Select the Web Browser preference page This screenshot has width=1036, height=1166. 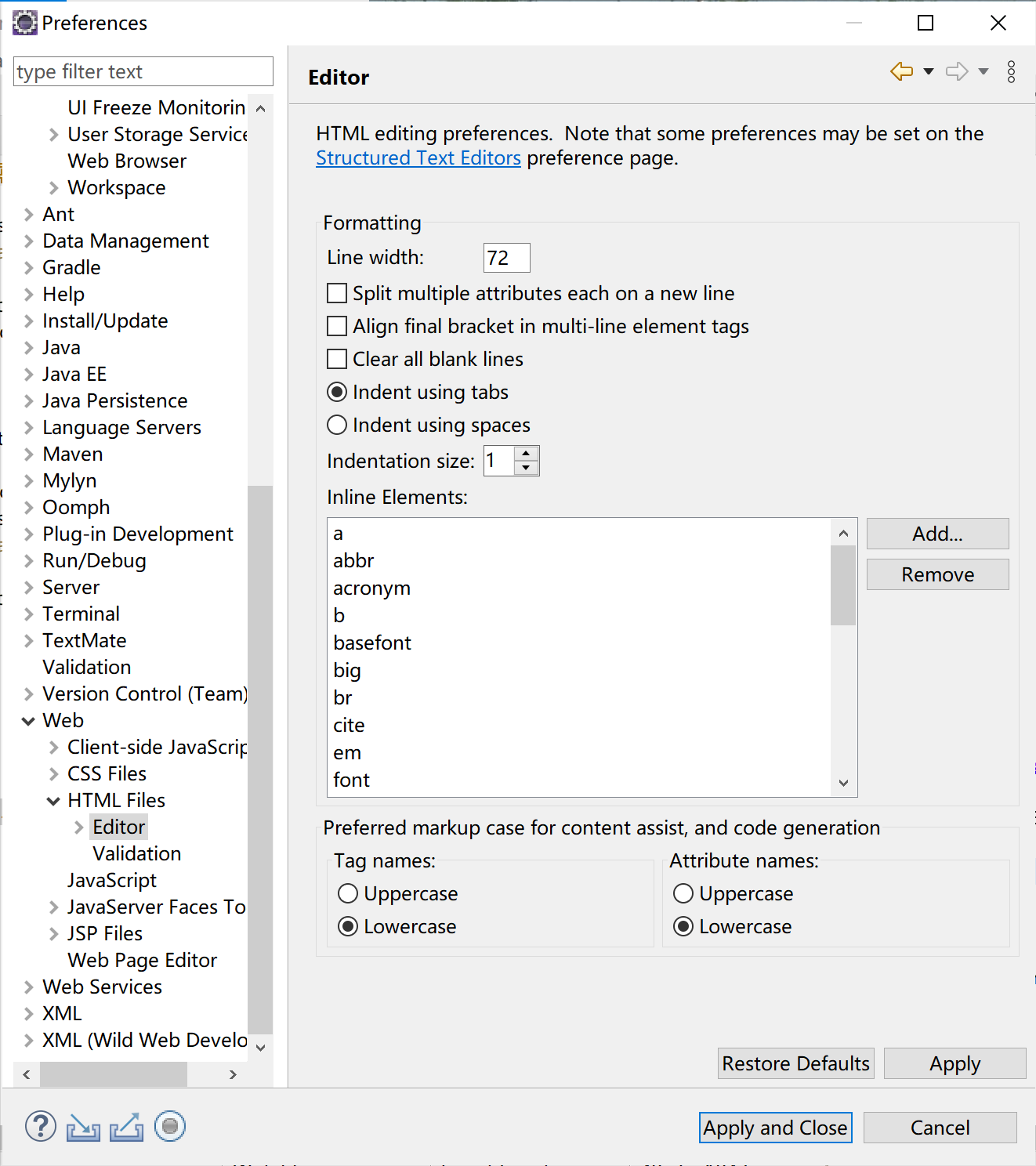click(127, 161)
